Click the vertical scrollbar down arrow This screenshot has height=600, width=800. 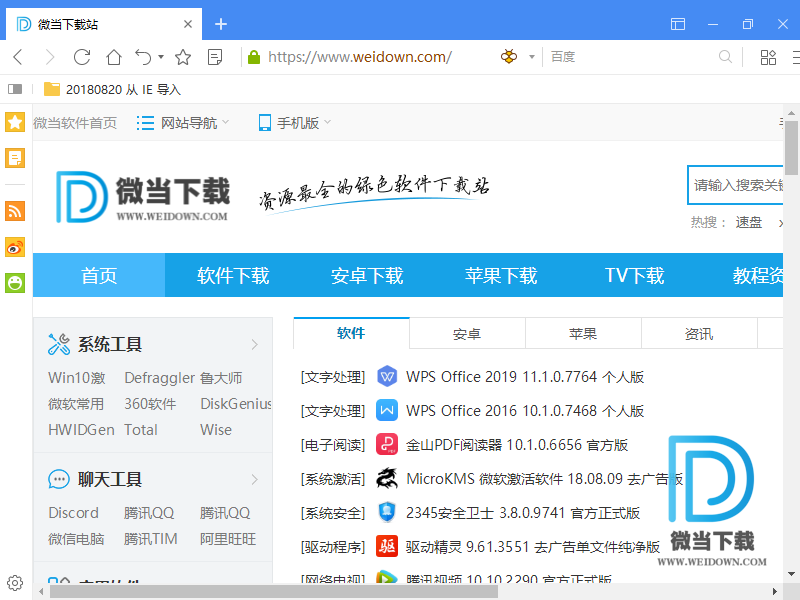(x=791, y=575)
